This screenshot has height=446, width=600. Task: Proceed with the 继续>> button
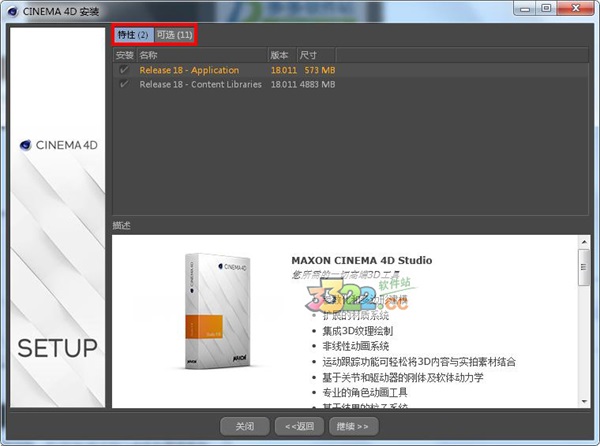(354, 426)
